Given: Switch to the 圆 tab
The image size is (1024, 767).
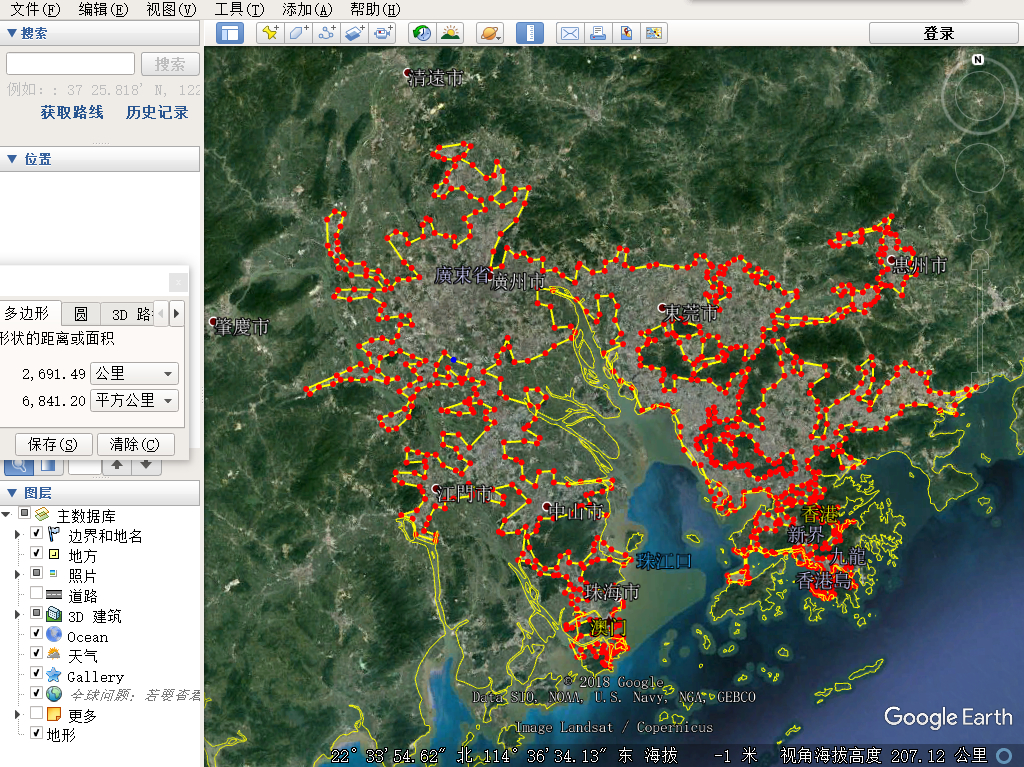Looking at the screenshot, I should click(81, 313).
